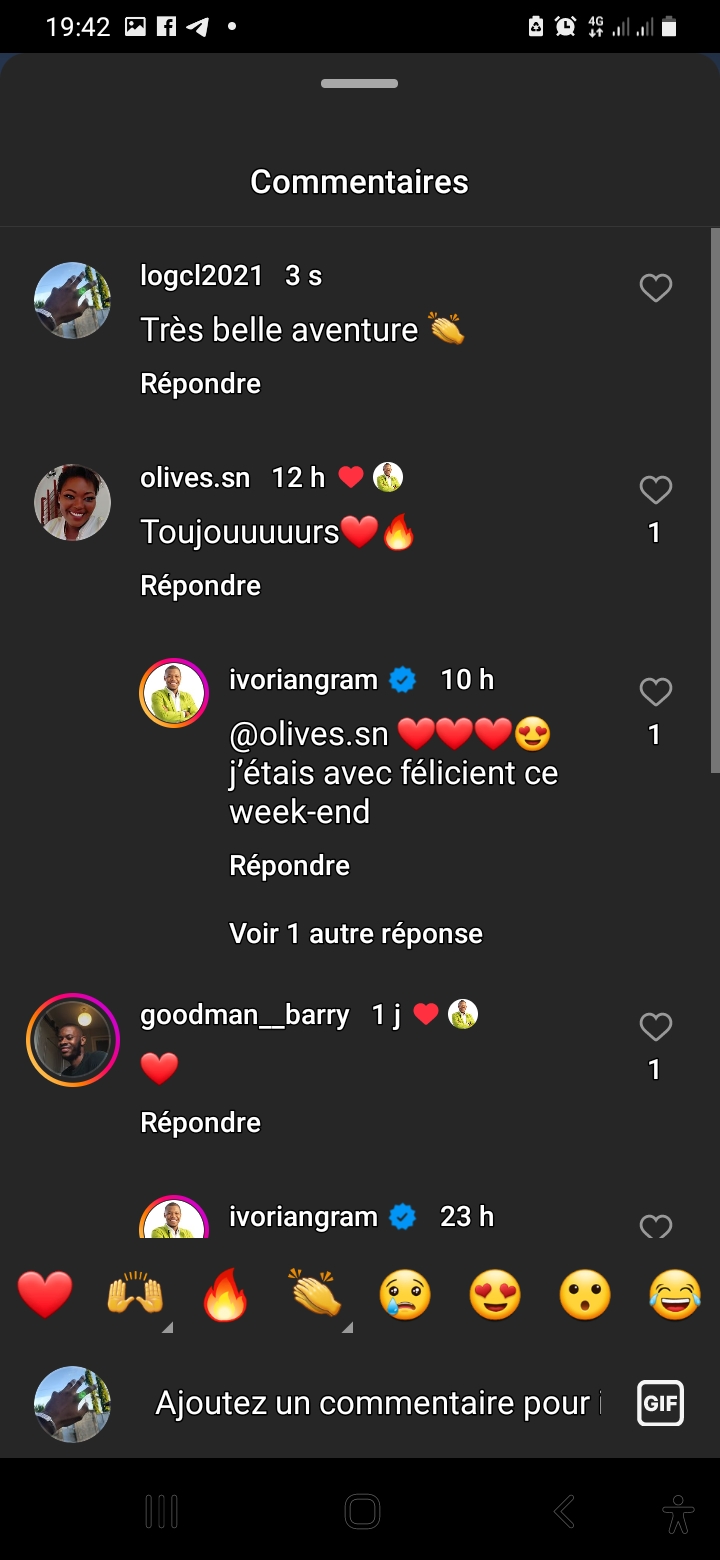Open goodman__barry's profile picture

point(73,1040)
